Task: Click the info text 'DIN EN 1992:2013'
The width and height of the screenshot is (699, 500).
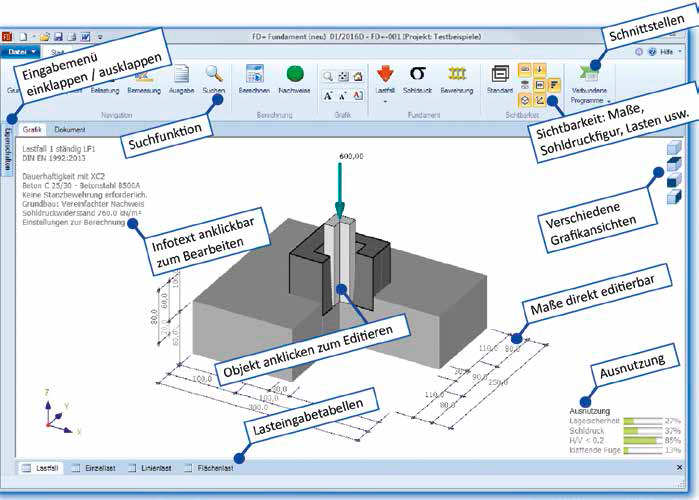Action: (53, 158)
